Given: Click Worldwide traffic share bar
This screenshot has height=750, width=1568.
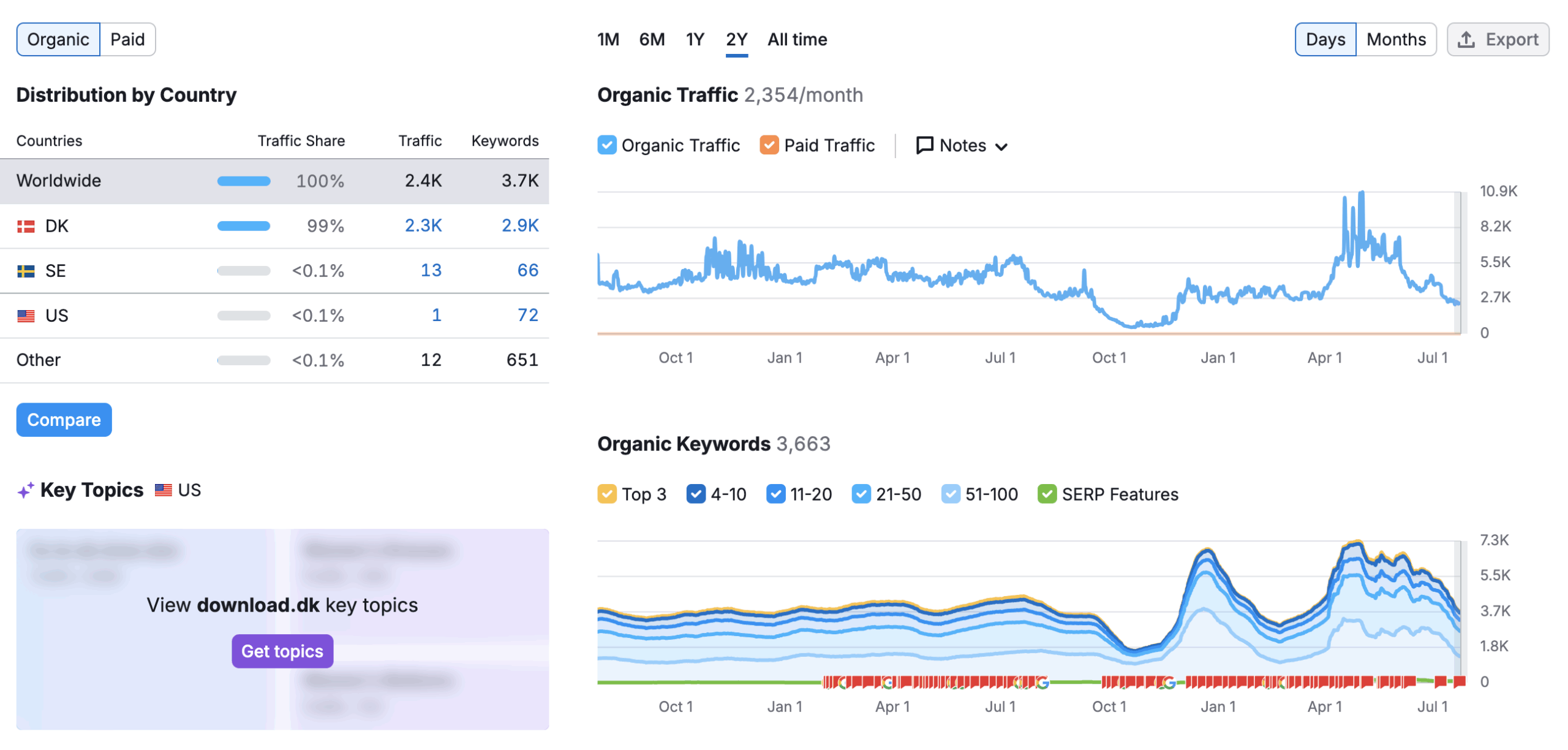Looking at the screenshot, I should pos(243,181).
